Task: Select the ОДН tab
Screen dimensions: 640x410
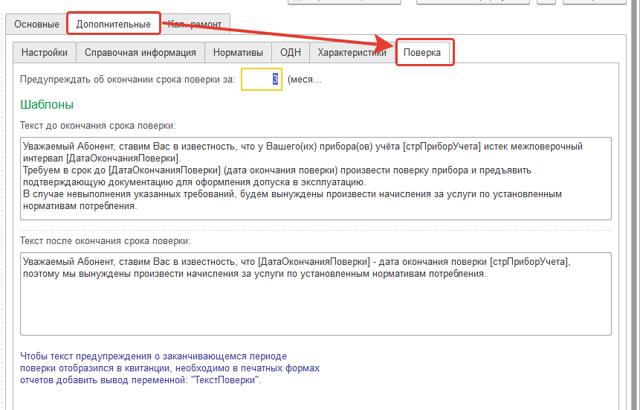Action: (290, 52)
